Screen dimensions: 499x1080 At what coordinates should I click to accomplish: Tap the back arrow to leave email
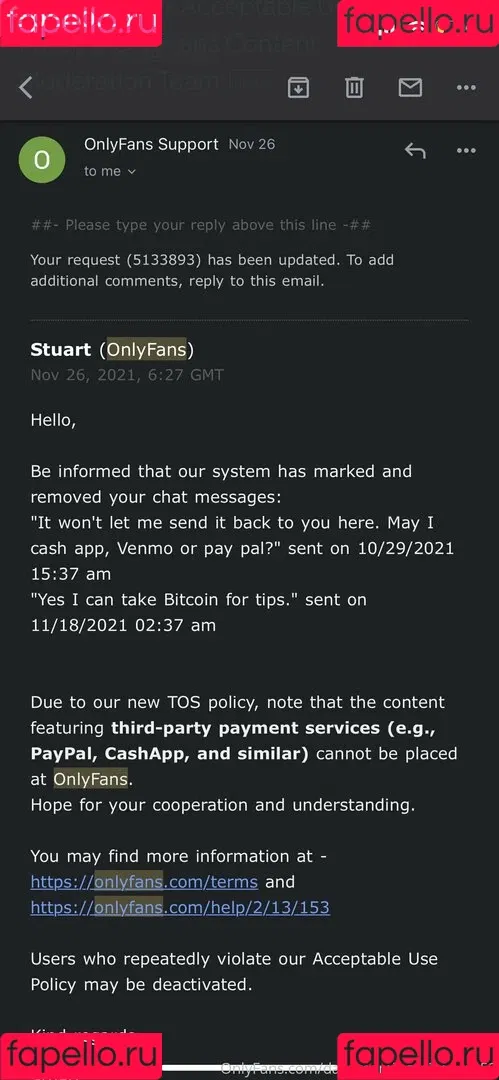tap(26, 87)
